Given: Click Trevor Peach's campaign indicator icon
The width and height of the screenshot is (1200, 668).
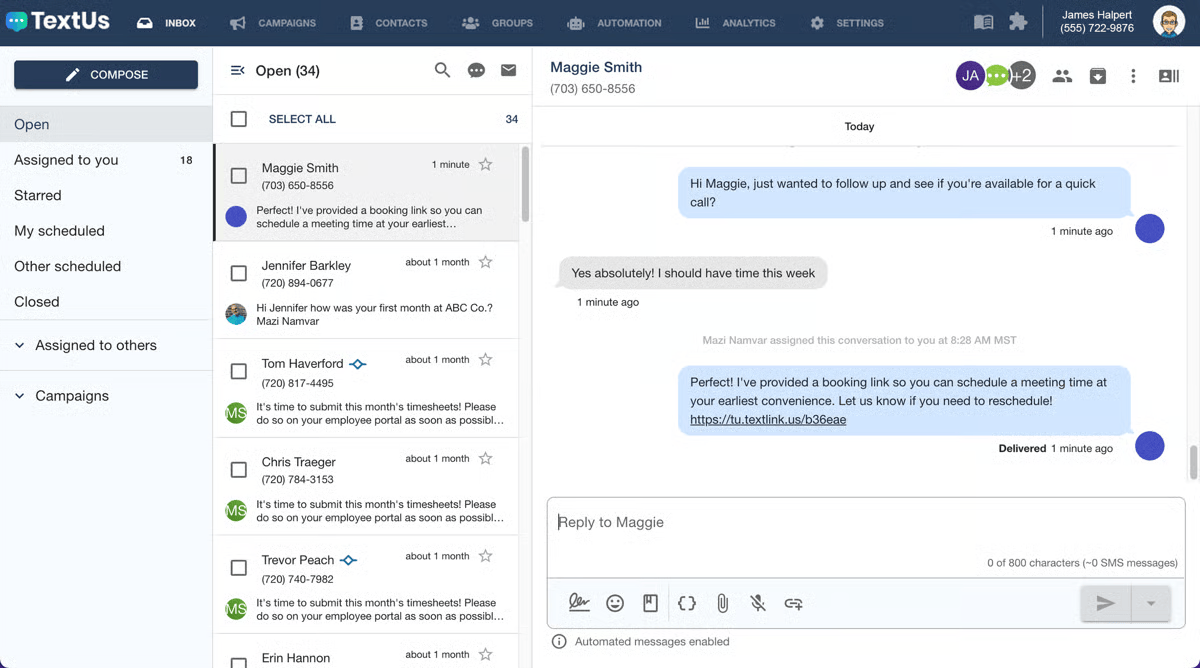Looking at the screenshot, I should click(x=348, y=560).
